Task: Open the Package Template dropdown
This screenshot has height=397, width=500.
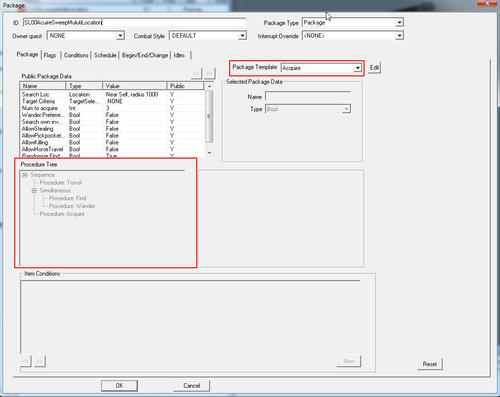Action: point(357,68)
